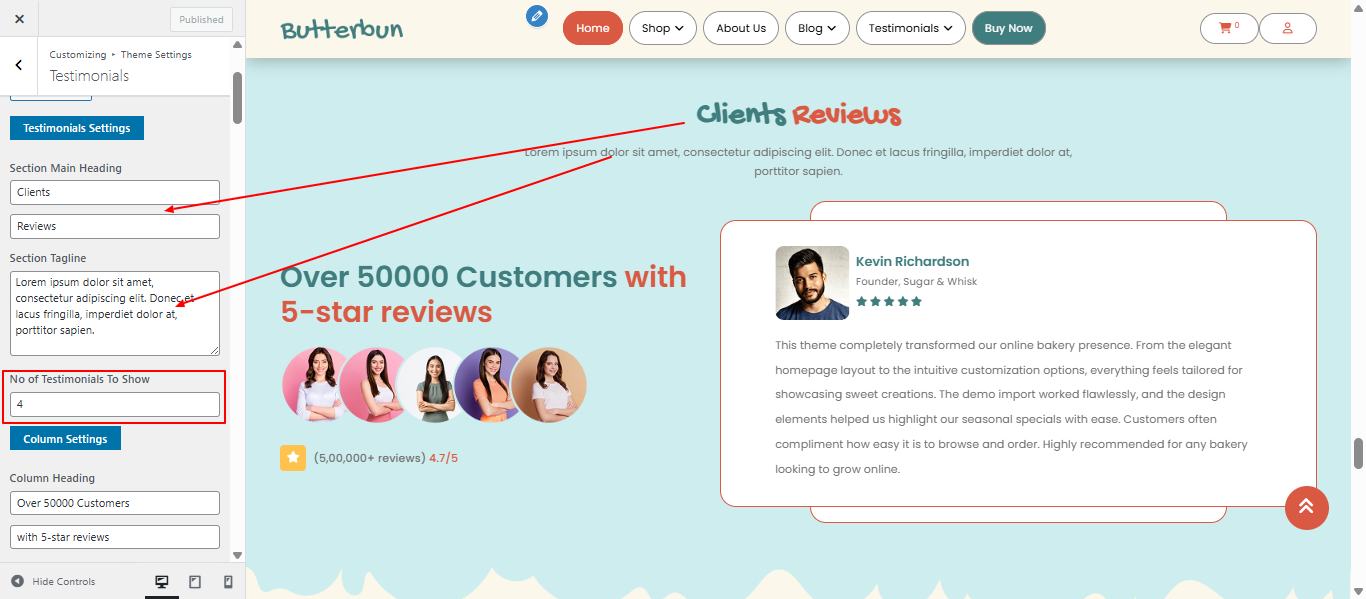Screen dimensions: 1366x599
Task: Open the About Us menu item
Action: [x=740, y=28]
